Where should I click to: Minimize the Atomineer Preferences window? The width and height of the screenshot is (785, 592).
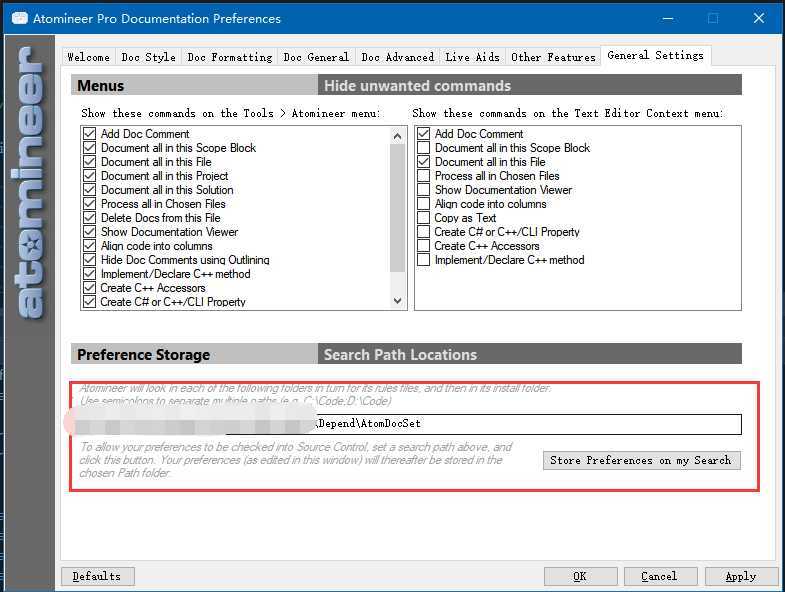[668, 19]
